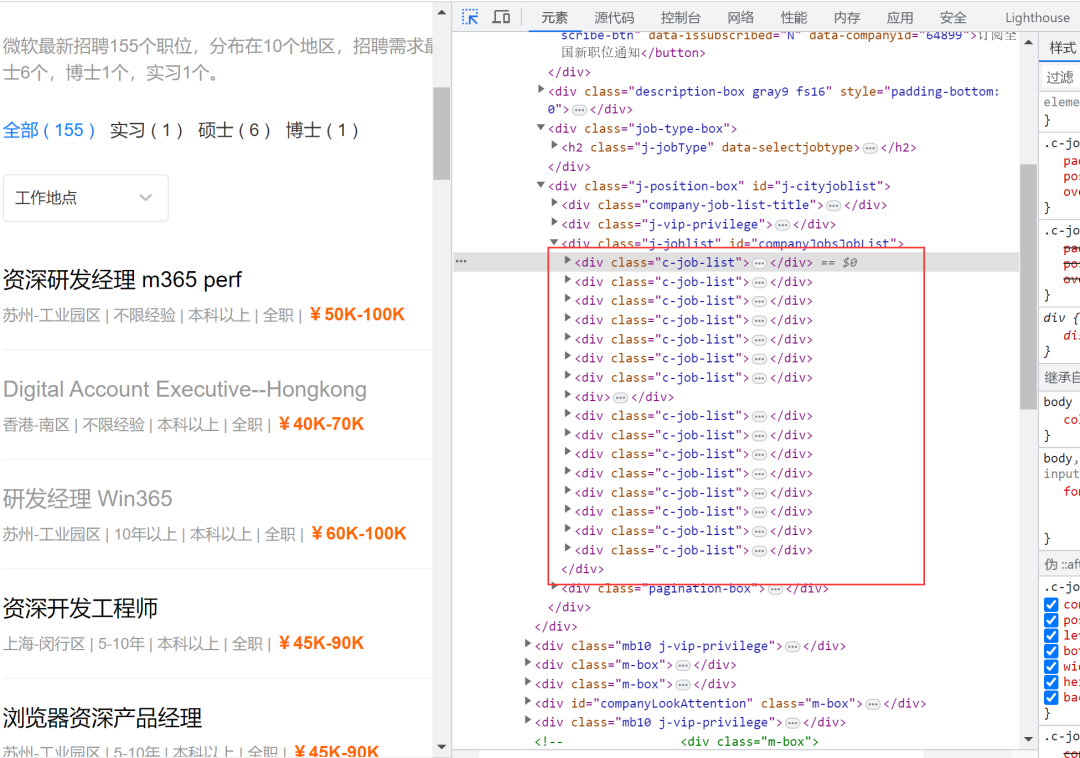Image resolution: width=1080 pixels, height=758 pixels.
Task: Click the ellipsis badge in h2 j-jobType
Action: pyautogui.click(x=870, y=148)
